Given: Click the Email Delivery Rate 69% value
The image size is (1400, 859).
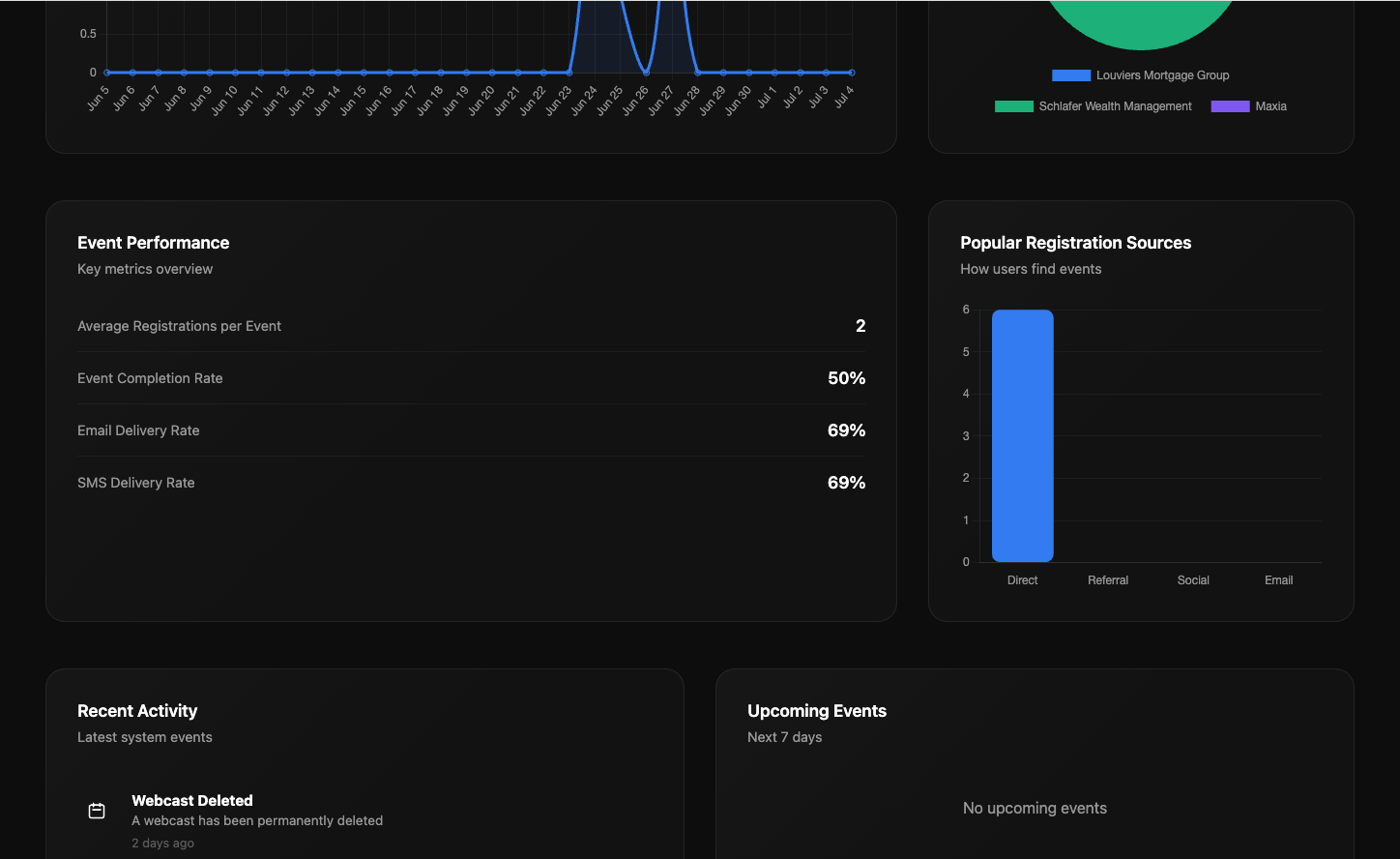Looking at the screenshot, I should pyautogui.click(x=846, y=429).
